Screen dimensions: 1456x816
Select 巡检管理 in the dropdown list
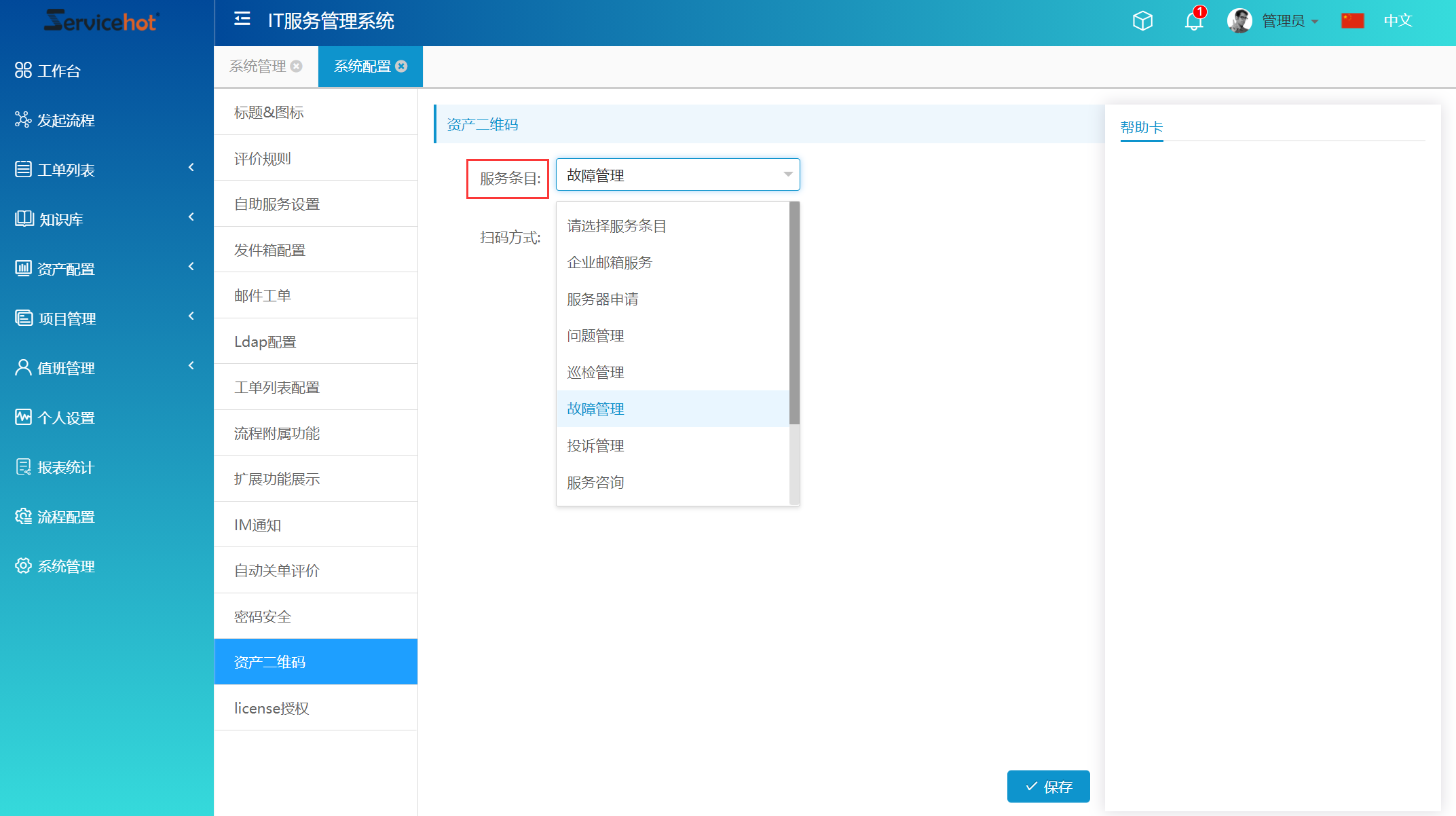point(596,373)
